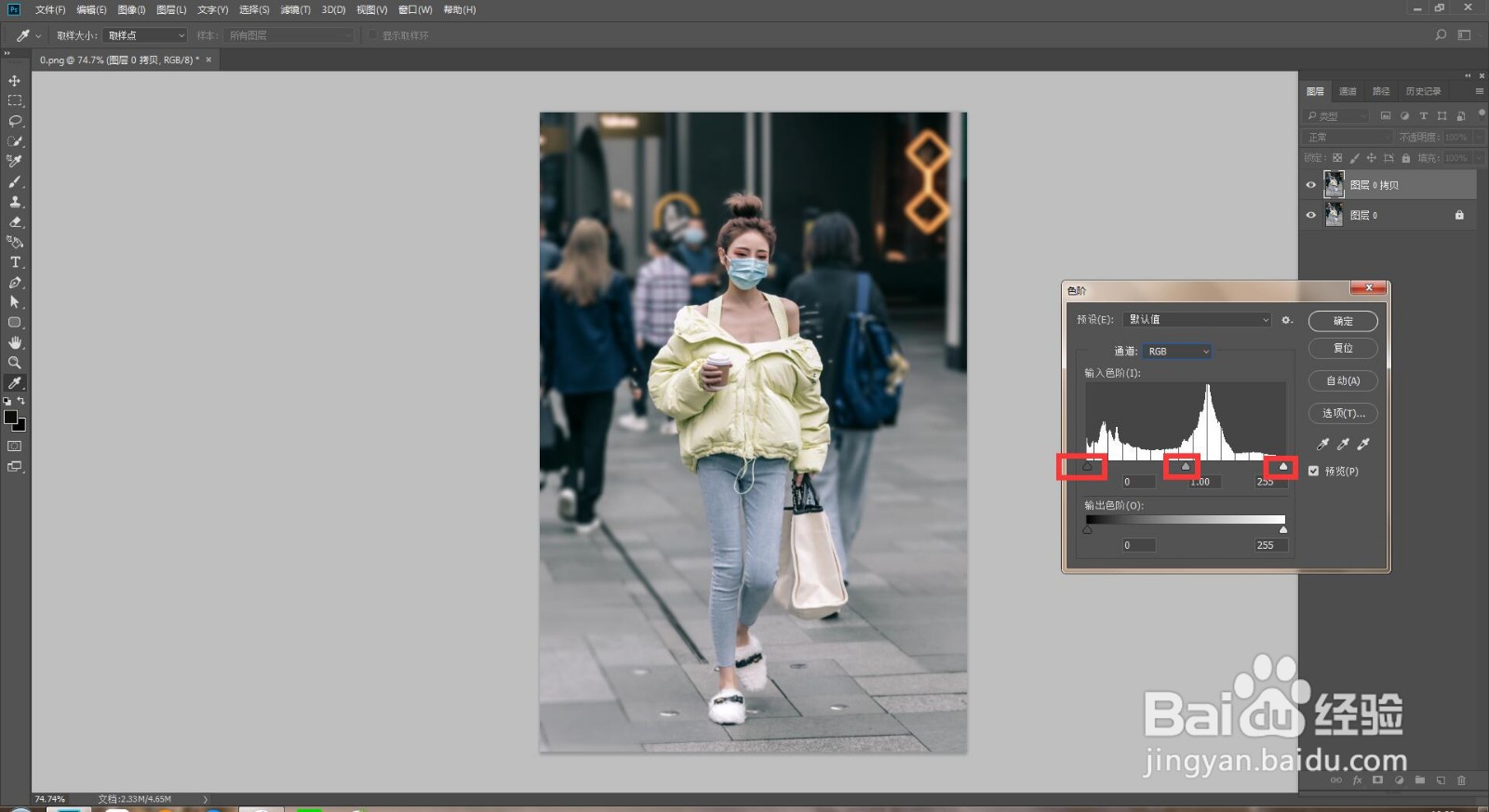Select the Eraser tool

(15, 222)
